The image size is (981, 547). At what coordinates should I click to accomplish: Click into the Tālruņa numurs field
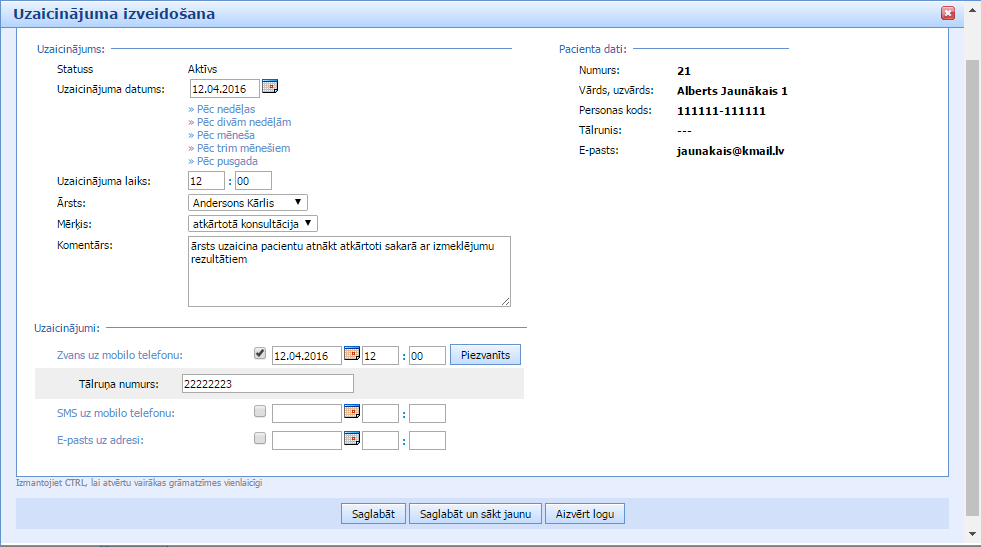pos(267,384)
